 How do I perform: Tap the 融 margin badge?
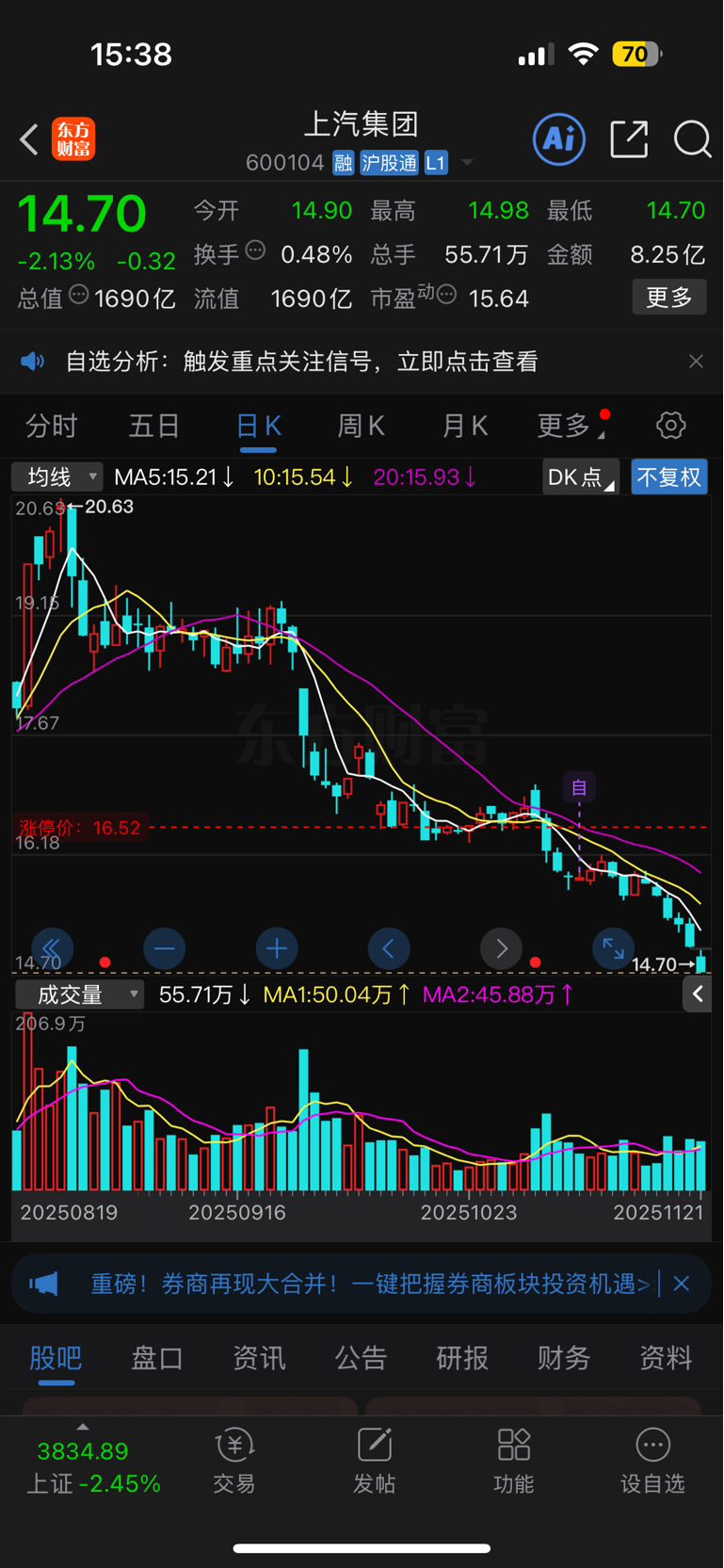click(343, 163)
